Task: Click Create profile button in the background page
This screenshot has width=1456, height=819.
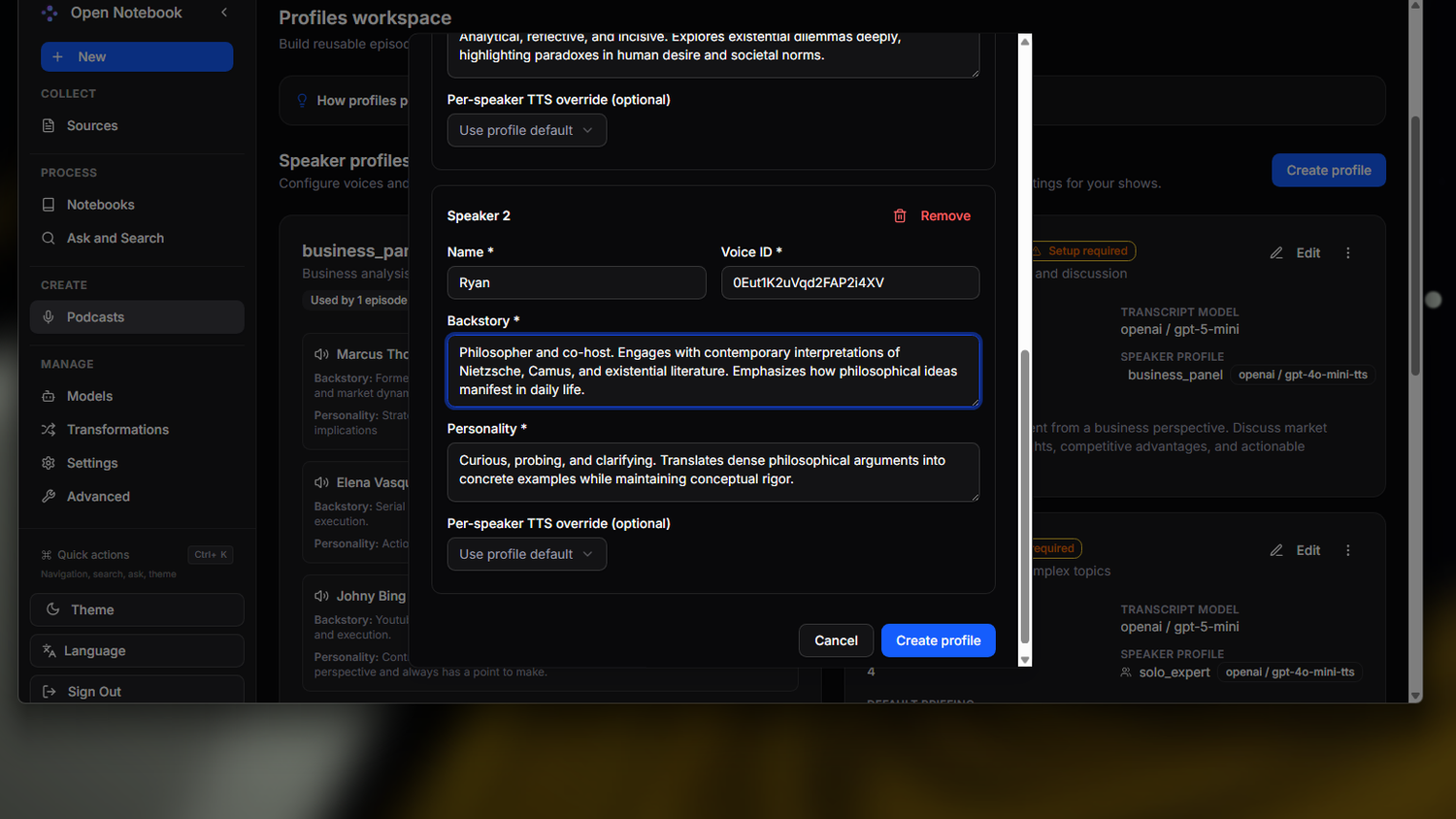Action: [x=1329, y=170]
